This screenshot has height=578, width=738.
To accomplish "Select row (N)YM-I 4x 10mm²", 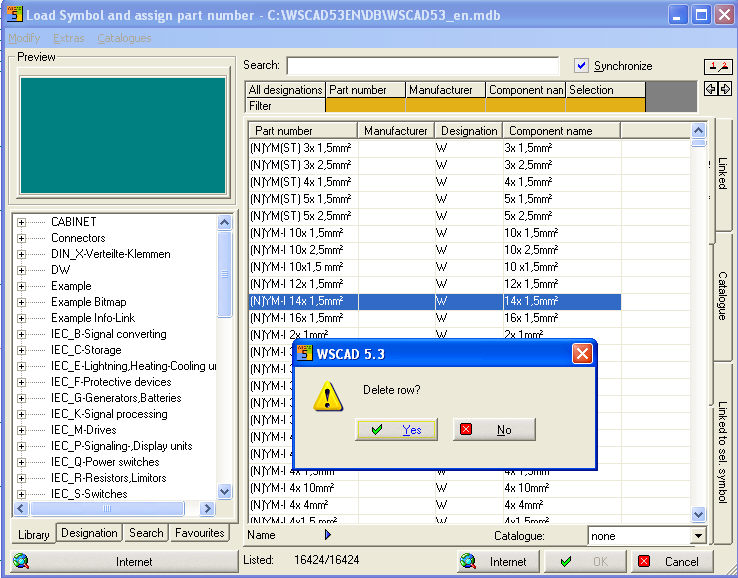I will coord(435,488).
